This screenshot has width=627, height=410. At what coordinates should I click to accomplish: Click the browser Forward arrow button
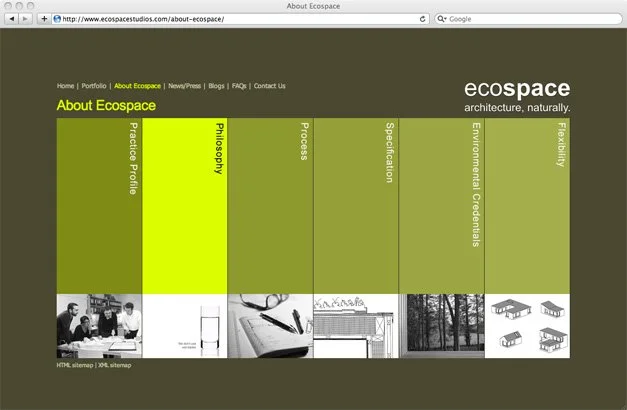pos(25,19)
